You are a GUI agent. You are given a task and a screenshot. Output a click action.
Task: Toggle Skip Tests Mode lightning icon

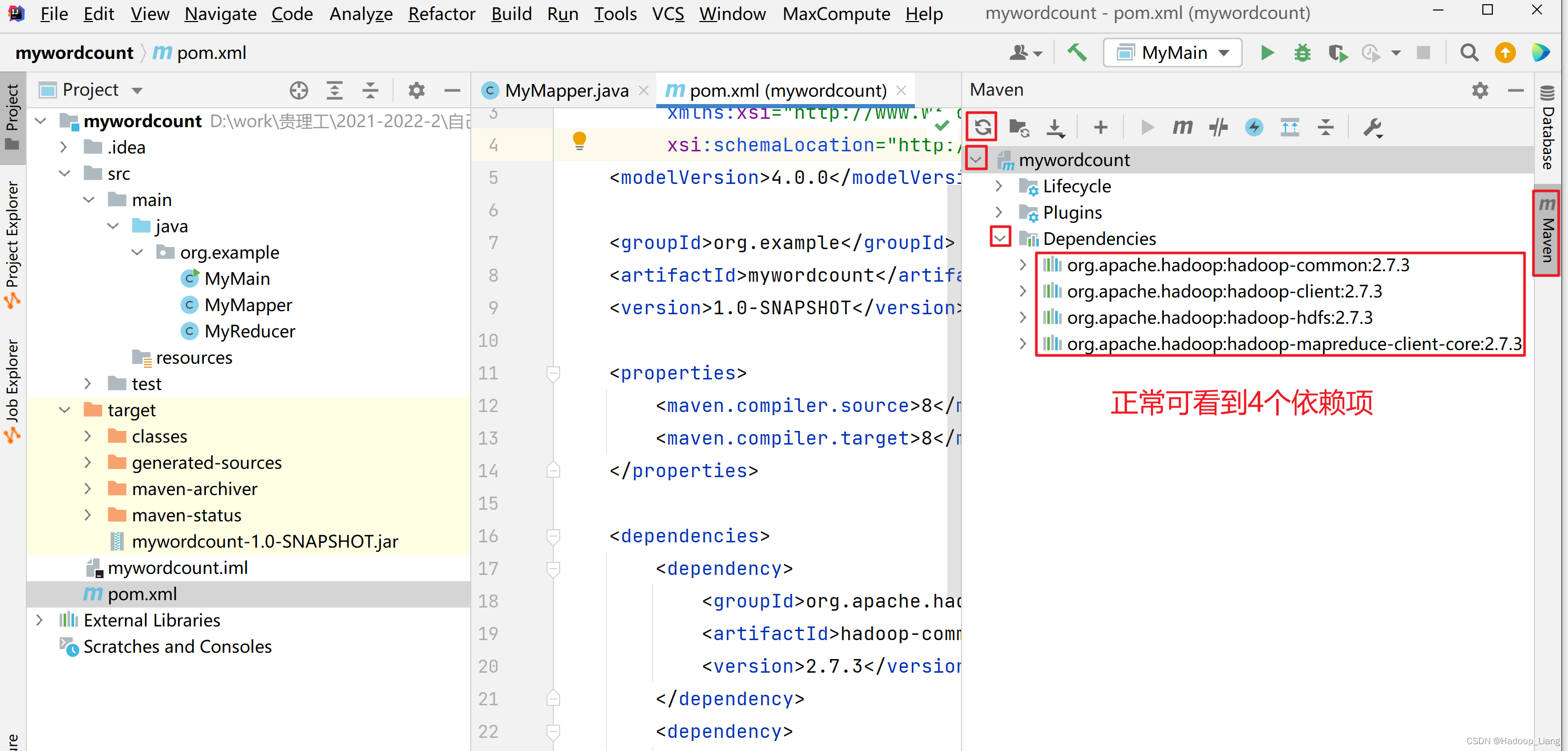click(1254, 127)
